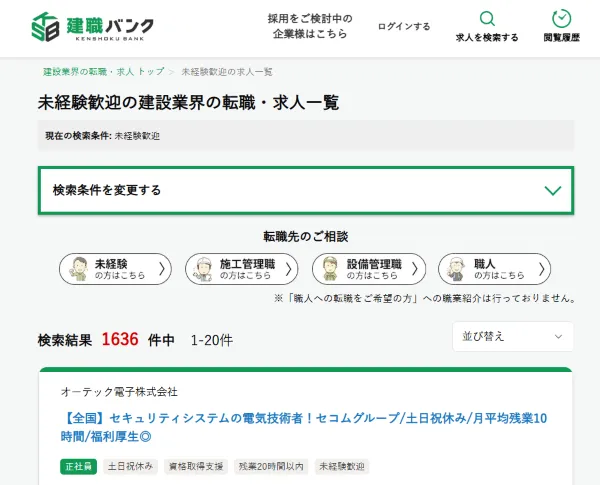Click the 現在の検索条件 未経験歓迎 bar
This screenshot has height=485, width=600.
306,136
